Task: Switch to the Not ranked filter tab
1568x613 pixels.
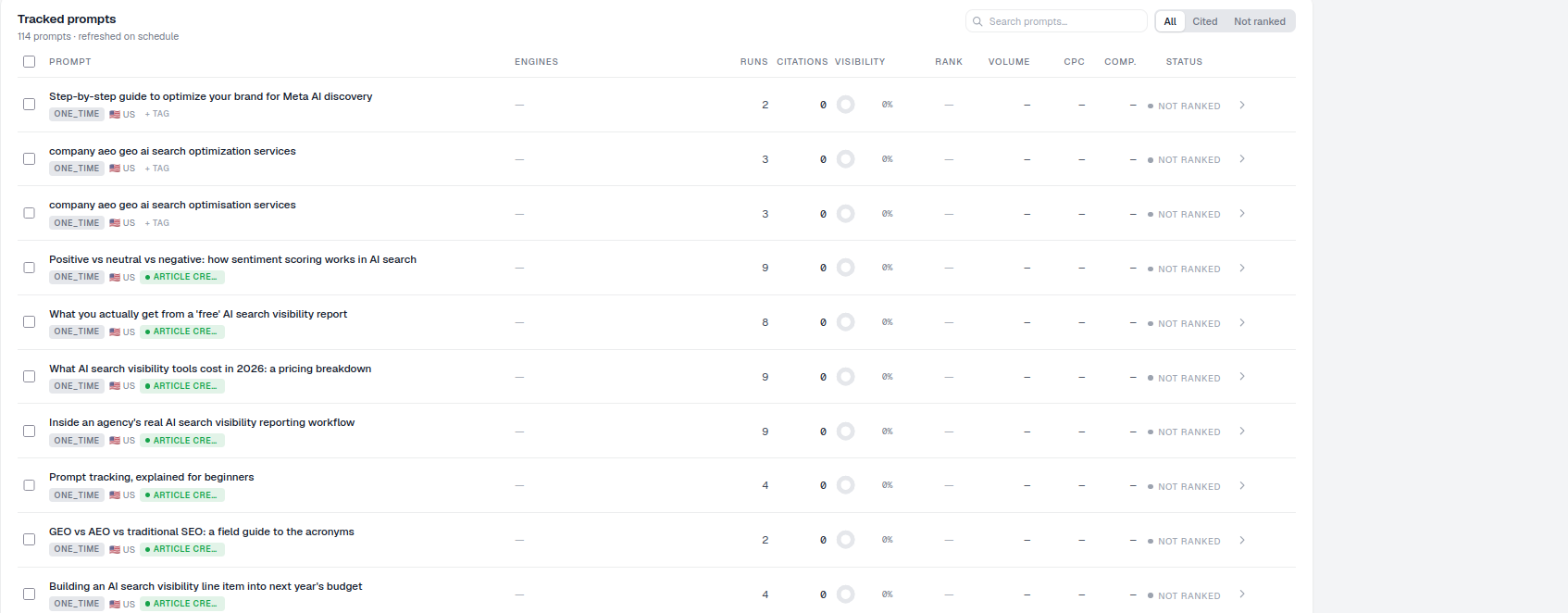Action: pyautogui.click(x=1259, y=21)
